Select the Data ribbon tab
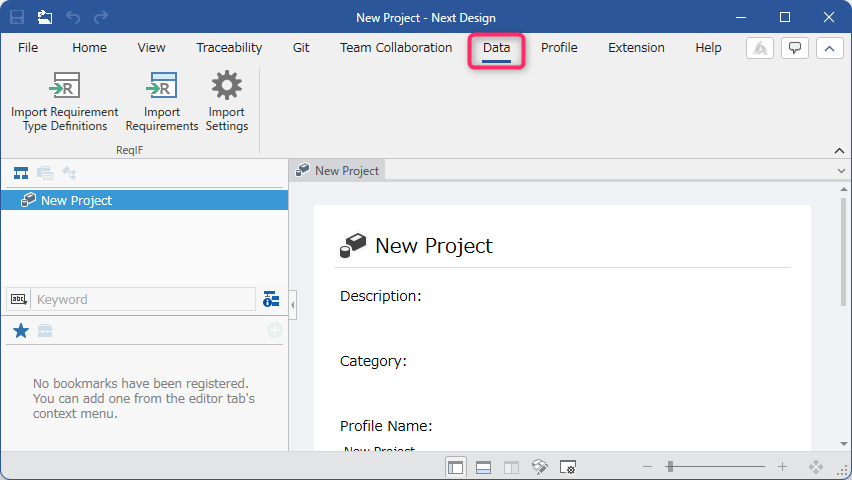This screenshot has height=480, width=852. (x=496, y=48)
